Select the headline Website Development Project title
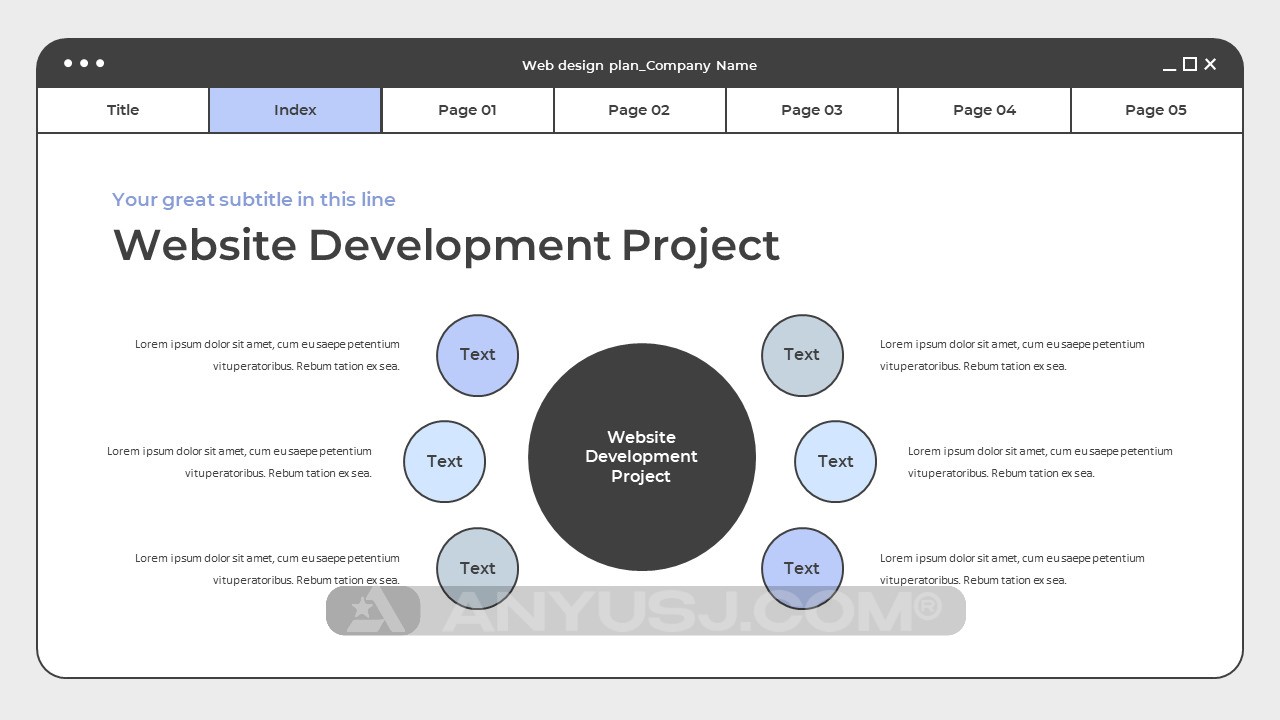 pyautogui.click(x=446, y=245)
